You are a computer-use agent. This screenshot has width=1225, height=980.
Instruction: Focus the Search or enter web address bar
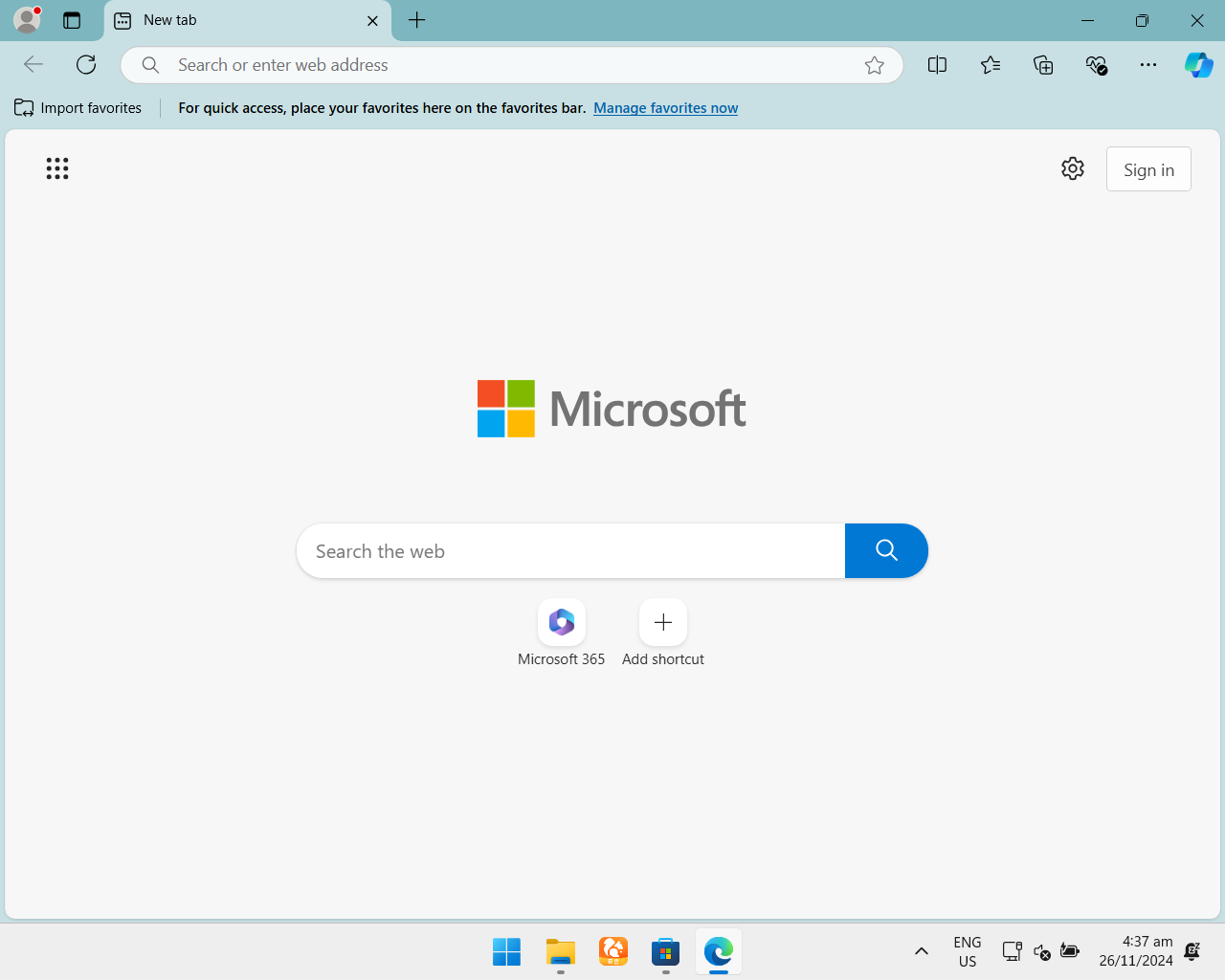(512, 65)
